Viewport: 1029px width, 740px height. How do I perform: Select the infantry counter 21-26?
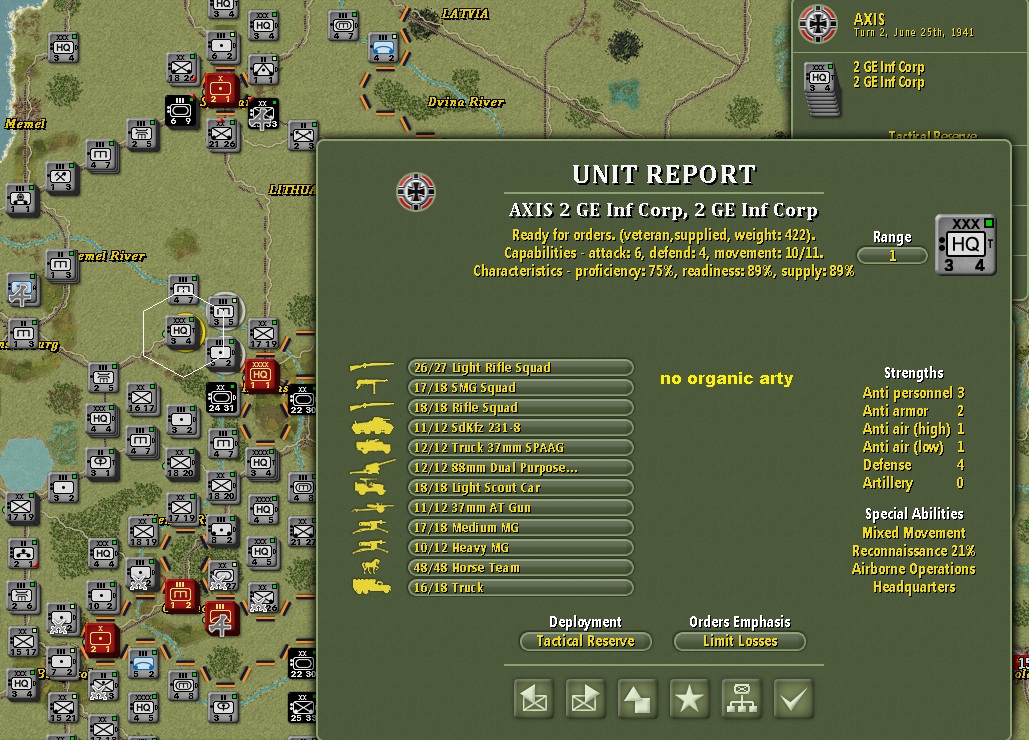(x=222, y=134)
